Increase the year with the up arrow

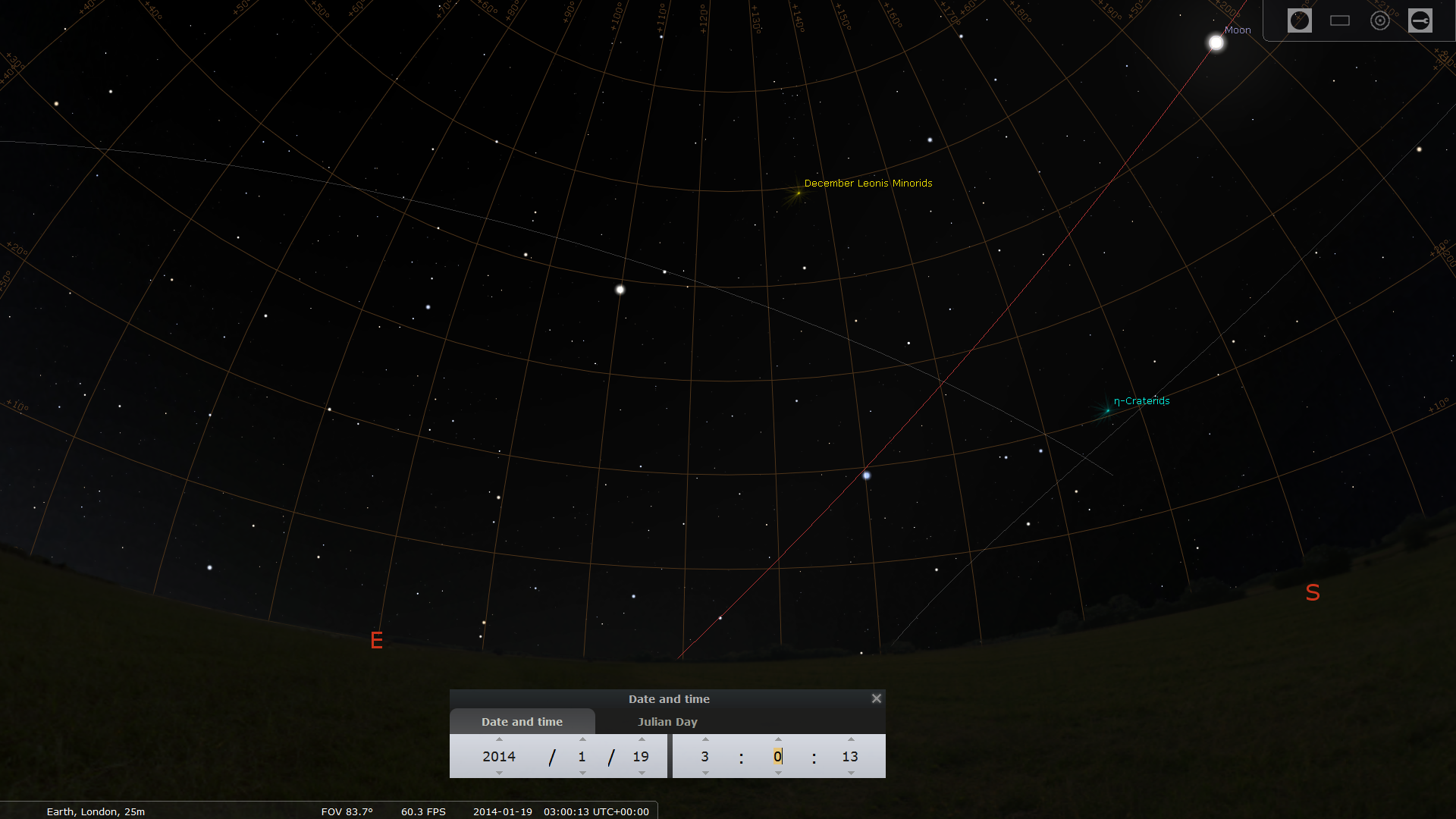499,739
